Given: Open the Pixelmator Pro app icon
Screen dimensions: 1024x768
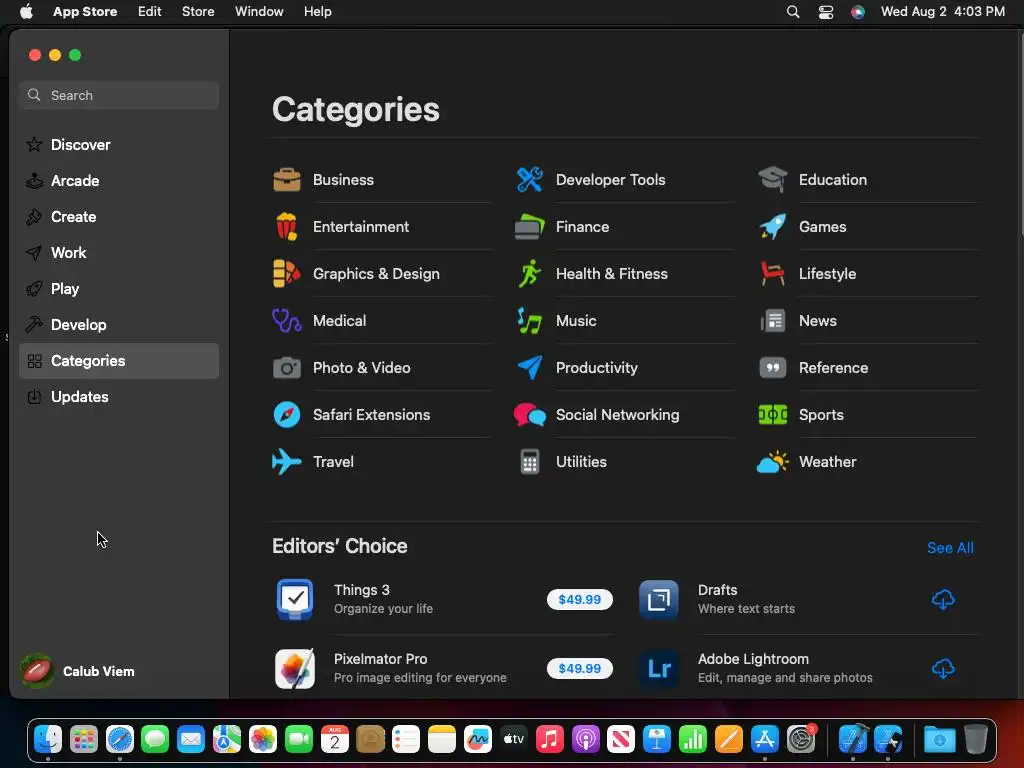Looking at the screenshot, I should point(295,668).
